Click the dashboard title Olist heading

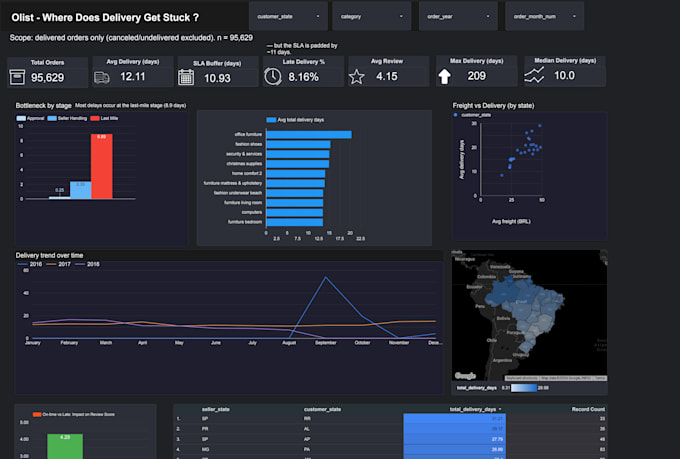[x=105, y=18]
